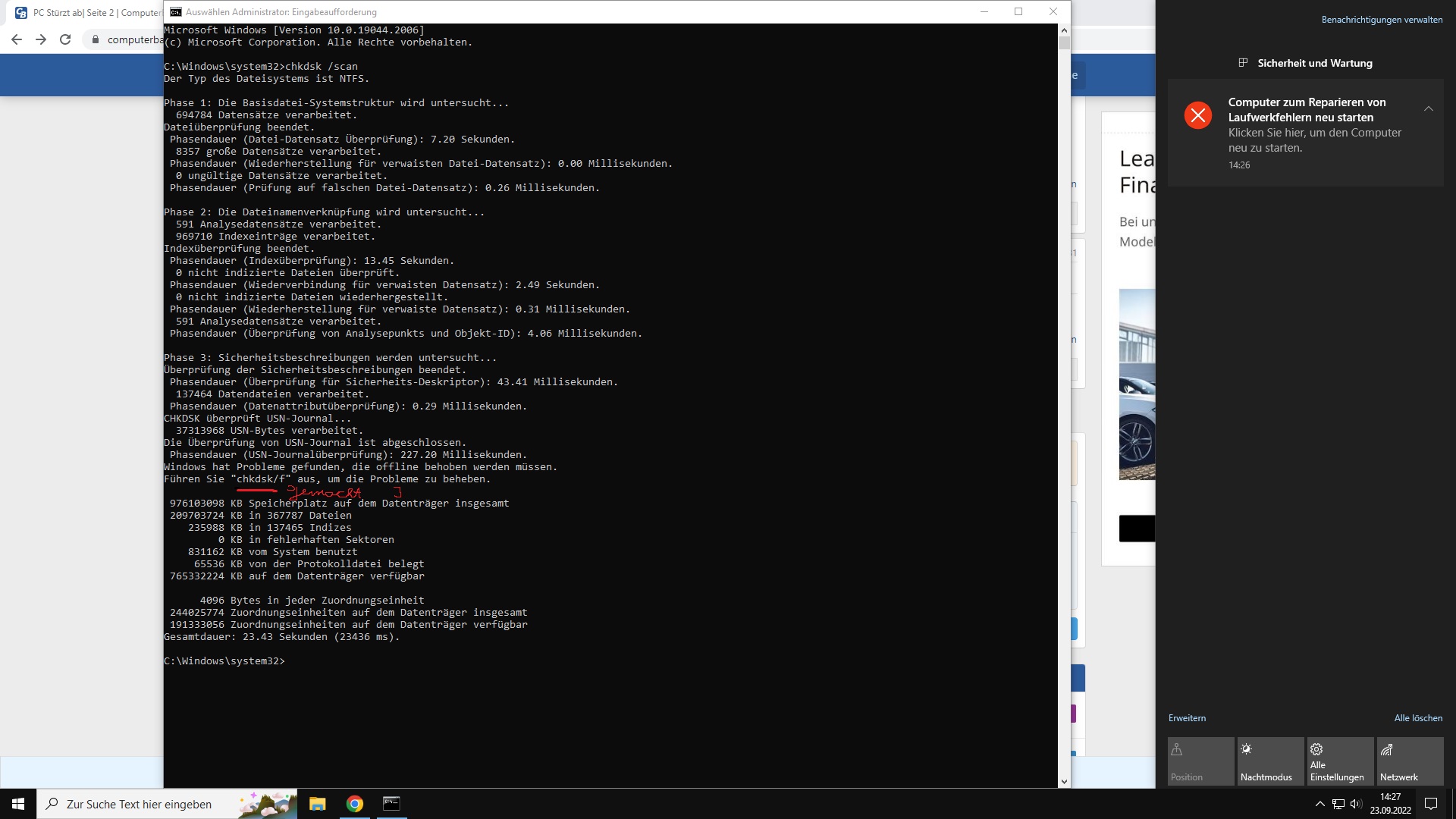Toggle the Position quick action tile
The width and height of the screenshot is (1456, 819).
(1200, 761)
